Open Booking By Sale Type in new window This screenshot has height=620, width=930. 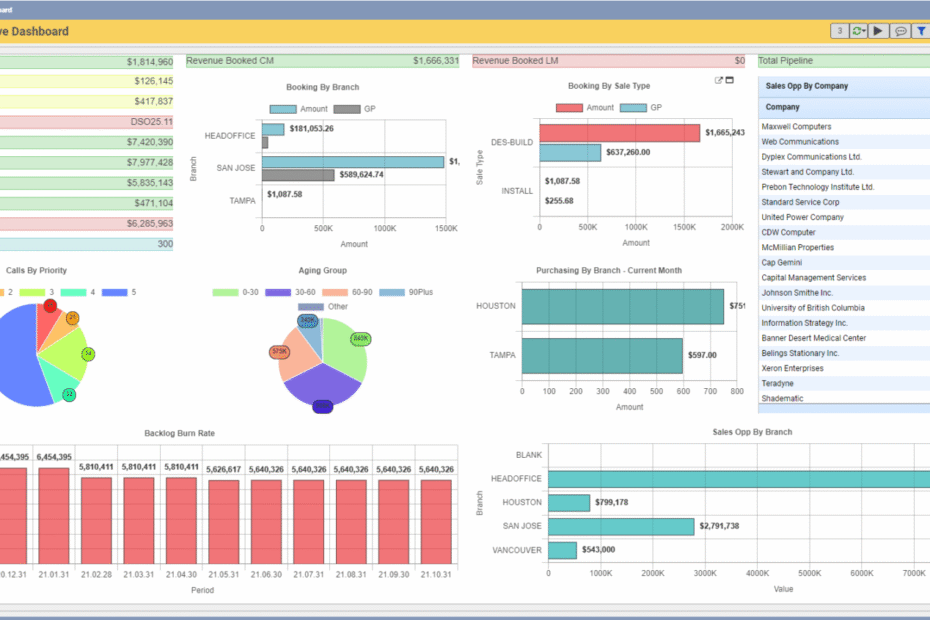coord(718,80)
